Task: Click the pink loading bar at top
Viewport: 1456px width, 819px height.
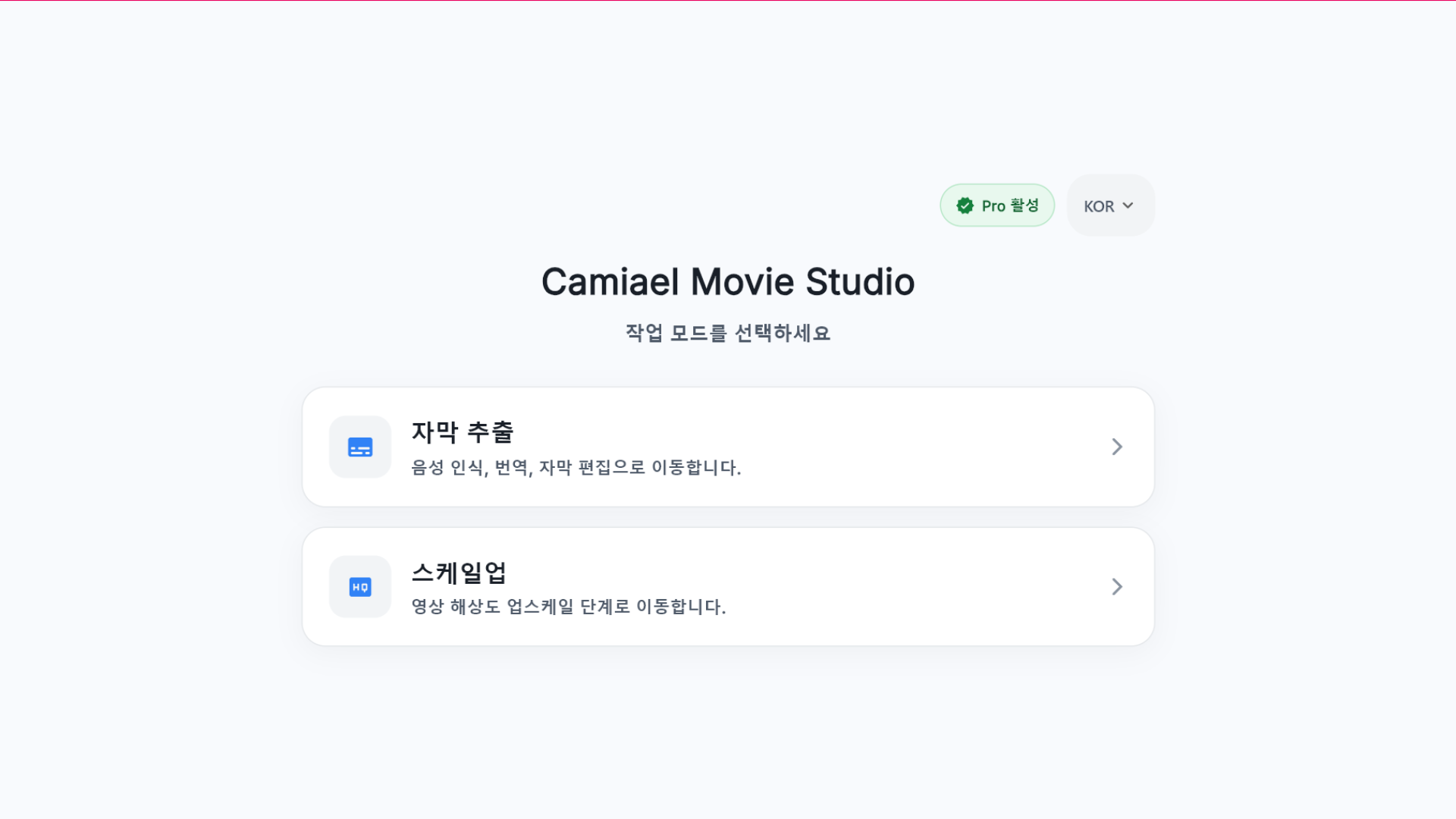Action: 728,1
